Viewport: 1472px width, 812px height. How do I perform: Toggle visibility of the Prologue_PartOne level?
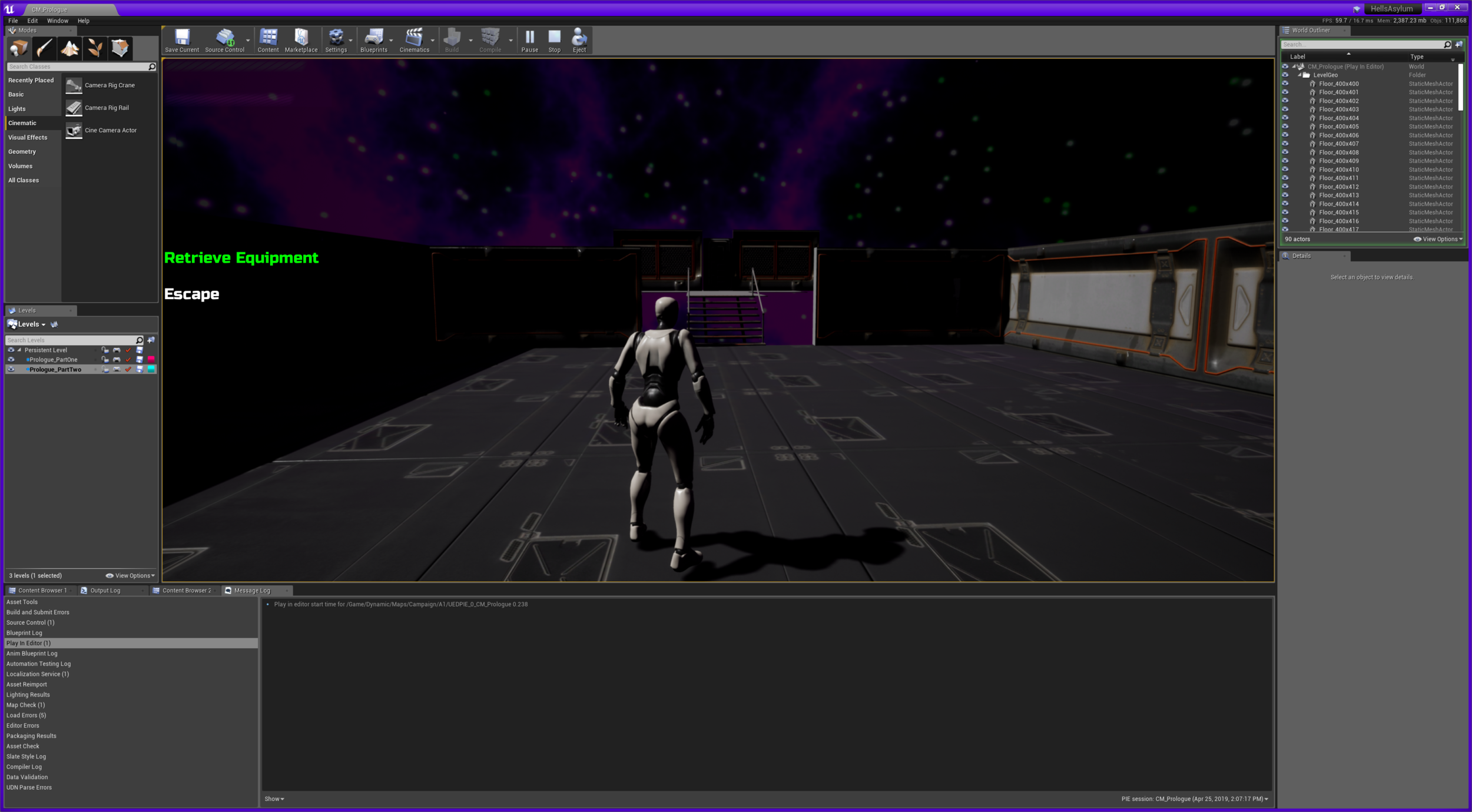point(11,359)
